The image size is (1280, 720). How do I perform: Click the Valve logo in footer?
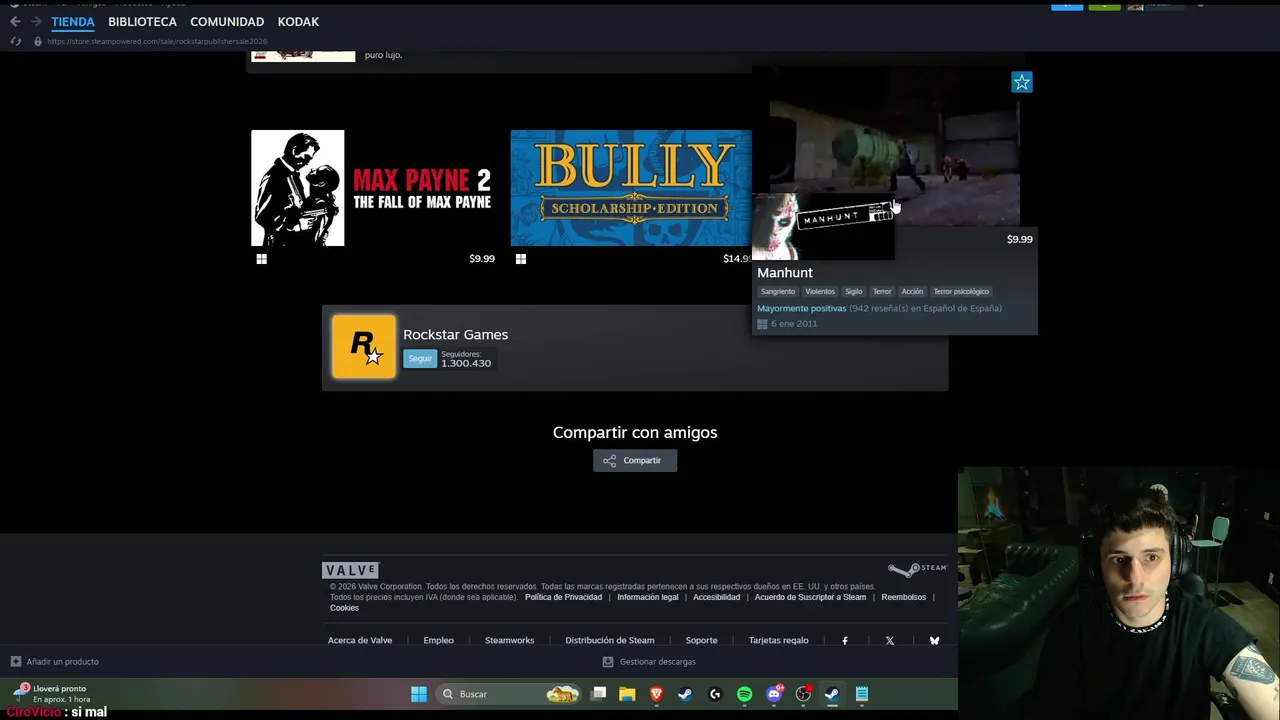tap(350, 570)
